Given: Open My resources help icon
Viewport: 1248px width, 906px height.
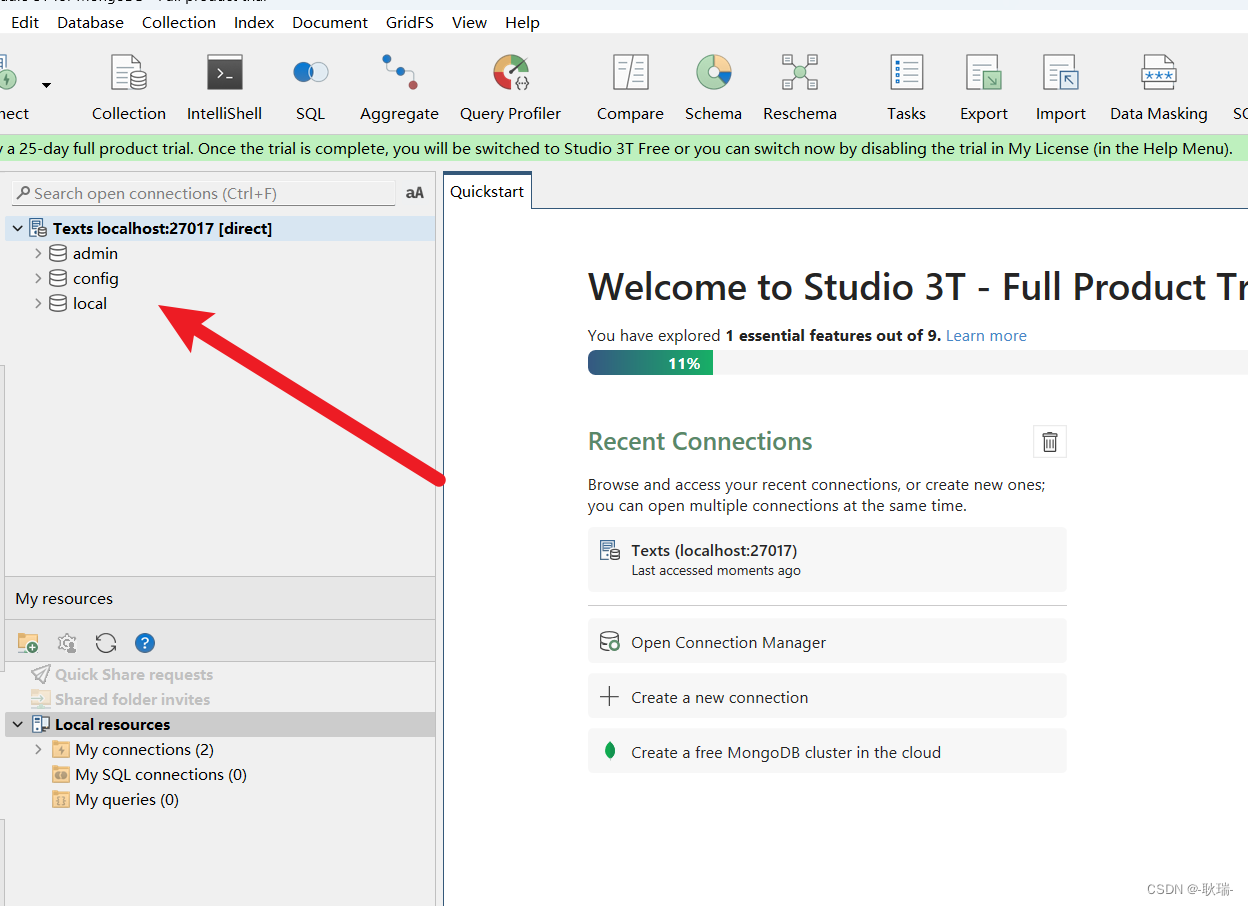Looking at the screenshot, I should point(145,643).
